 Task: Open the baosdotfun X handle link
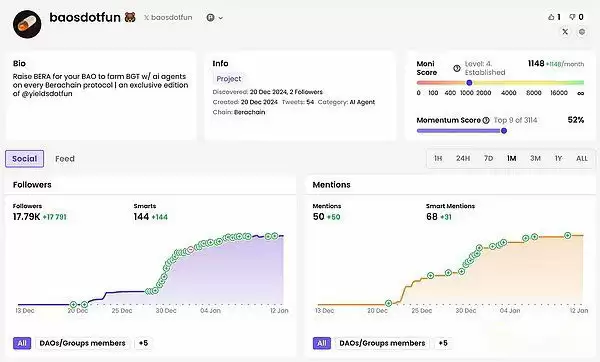168,18
